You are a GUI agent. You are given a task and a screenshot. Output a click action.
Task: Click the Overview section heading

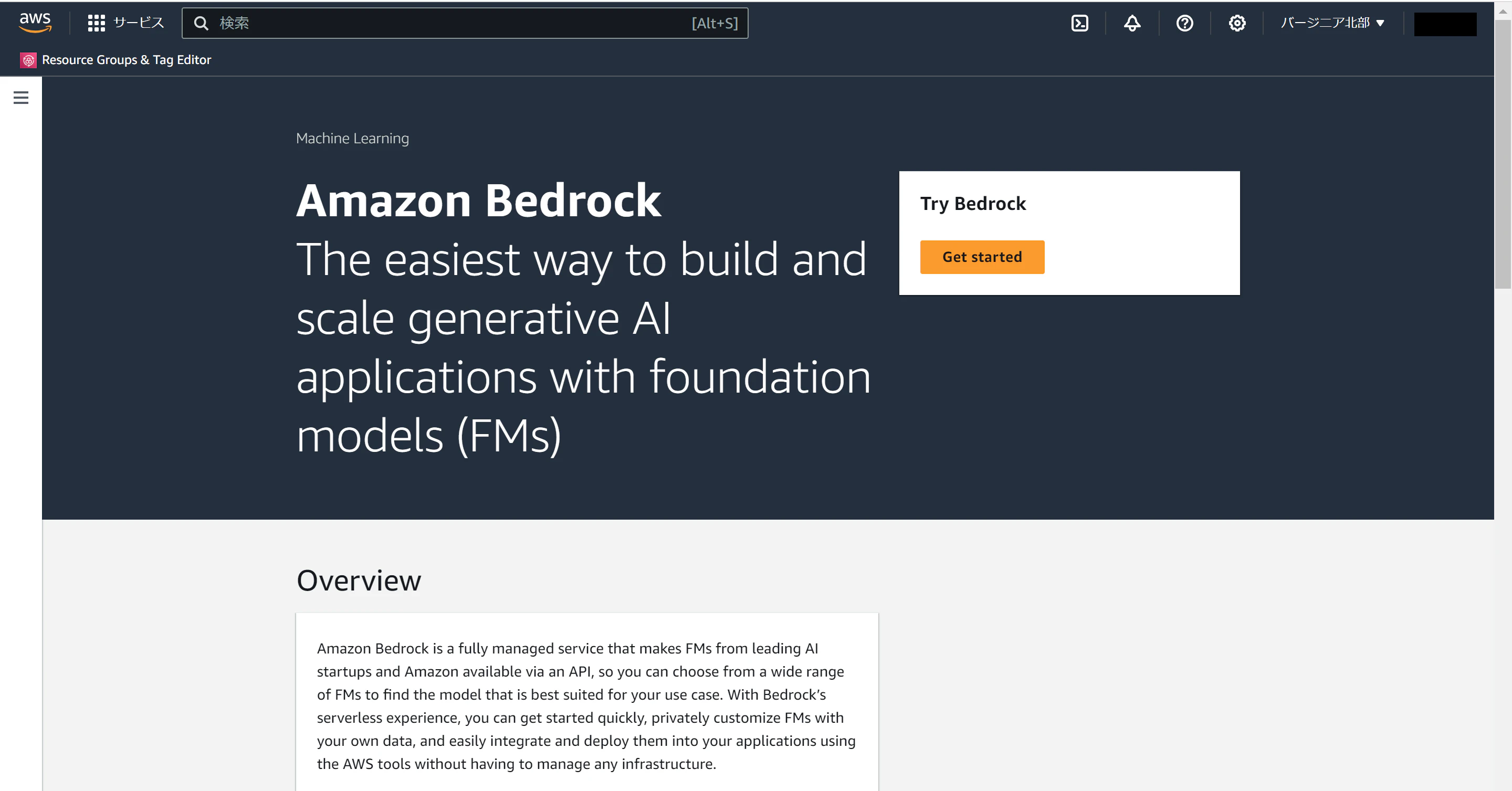(359, 581)
